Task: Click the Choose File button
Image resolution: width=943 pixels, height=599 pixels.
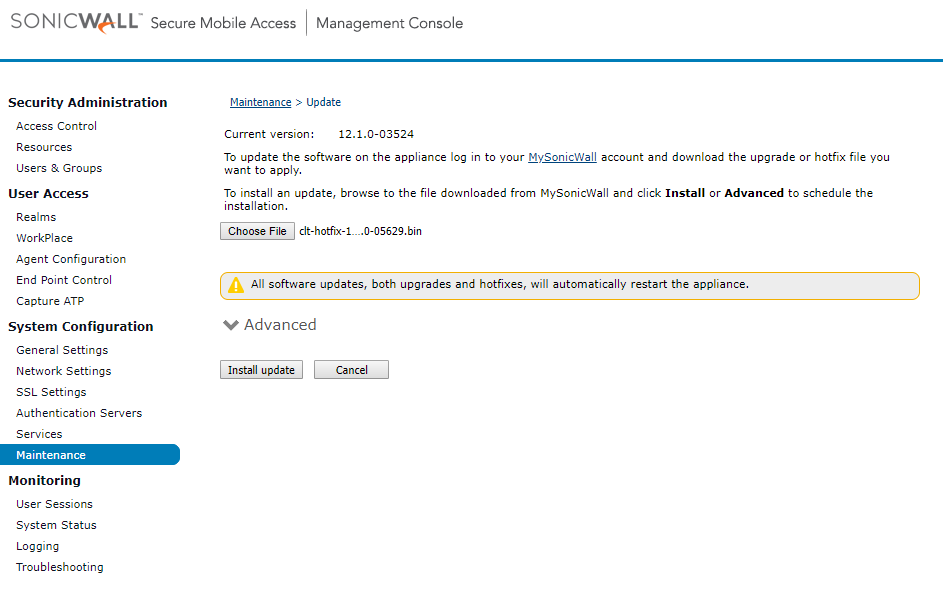Action: point(257,231)
